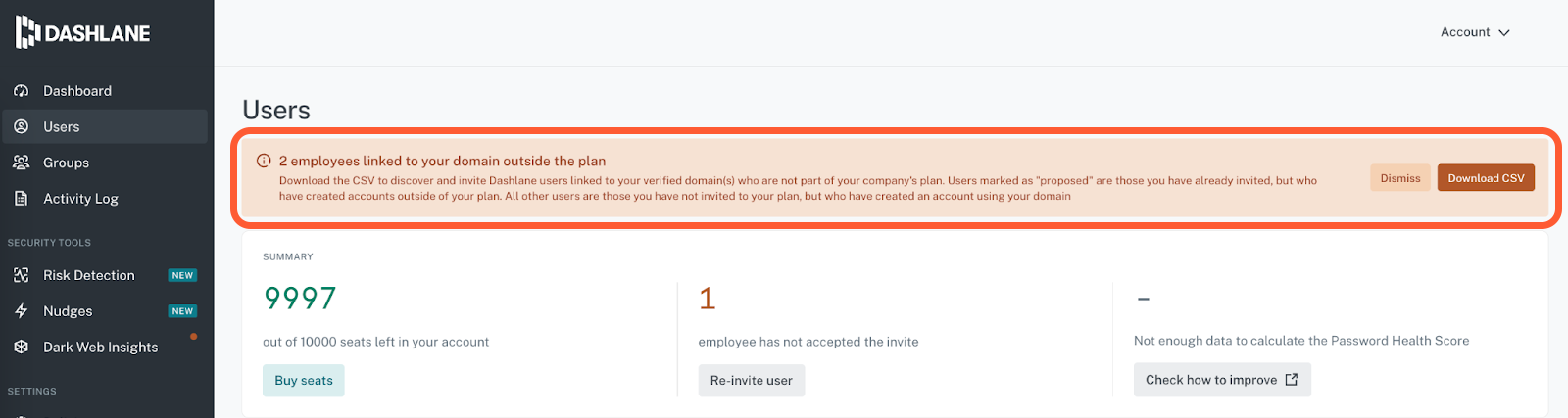This screenshot has width=1568, height=418.
Task: Click the NEW badge next to Nudges
Action: tap(182, 311)
